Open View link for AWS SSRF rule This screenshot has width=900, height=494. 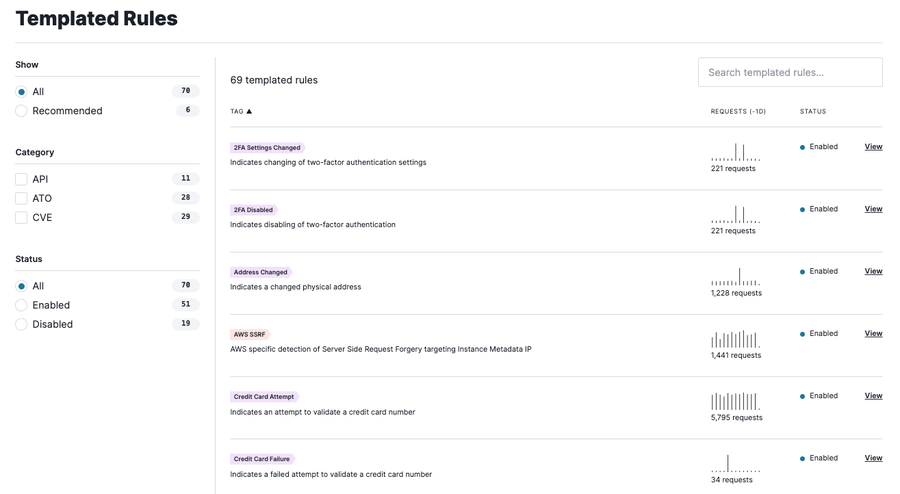(x=873, y=333)
